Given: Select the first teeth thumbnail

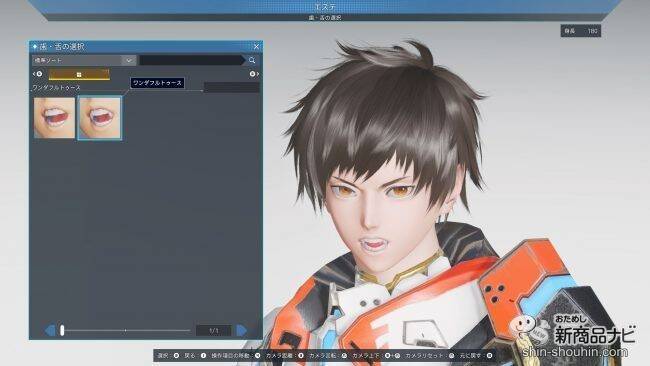Looking at the screenshot, I should coord(55,118).
